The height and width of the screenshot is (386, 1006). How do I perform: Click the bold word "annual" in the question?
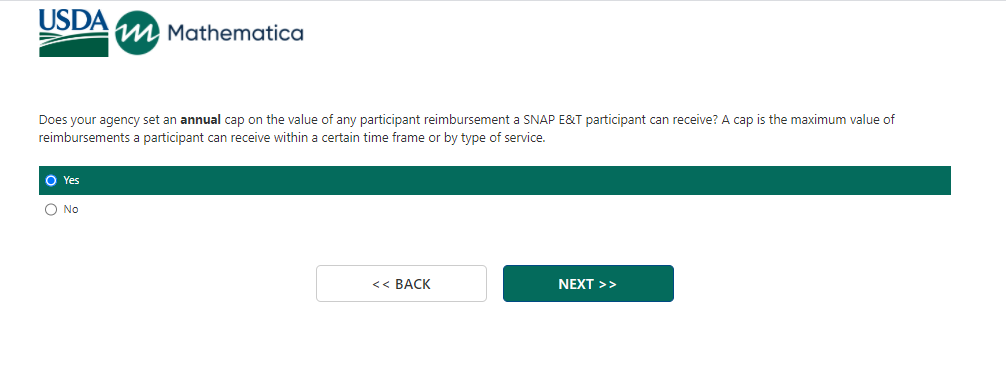pyautogui.click(x=201, y=120)
